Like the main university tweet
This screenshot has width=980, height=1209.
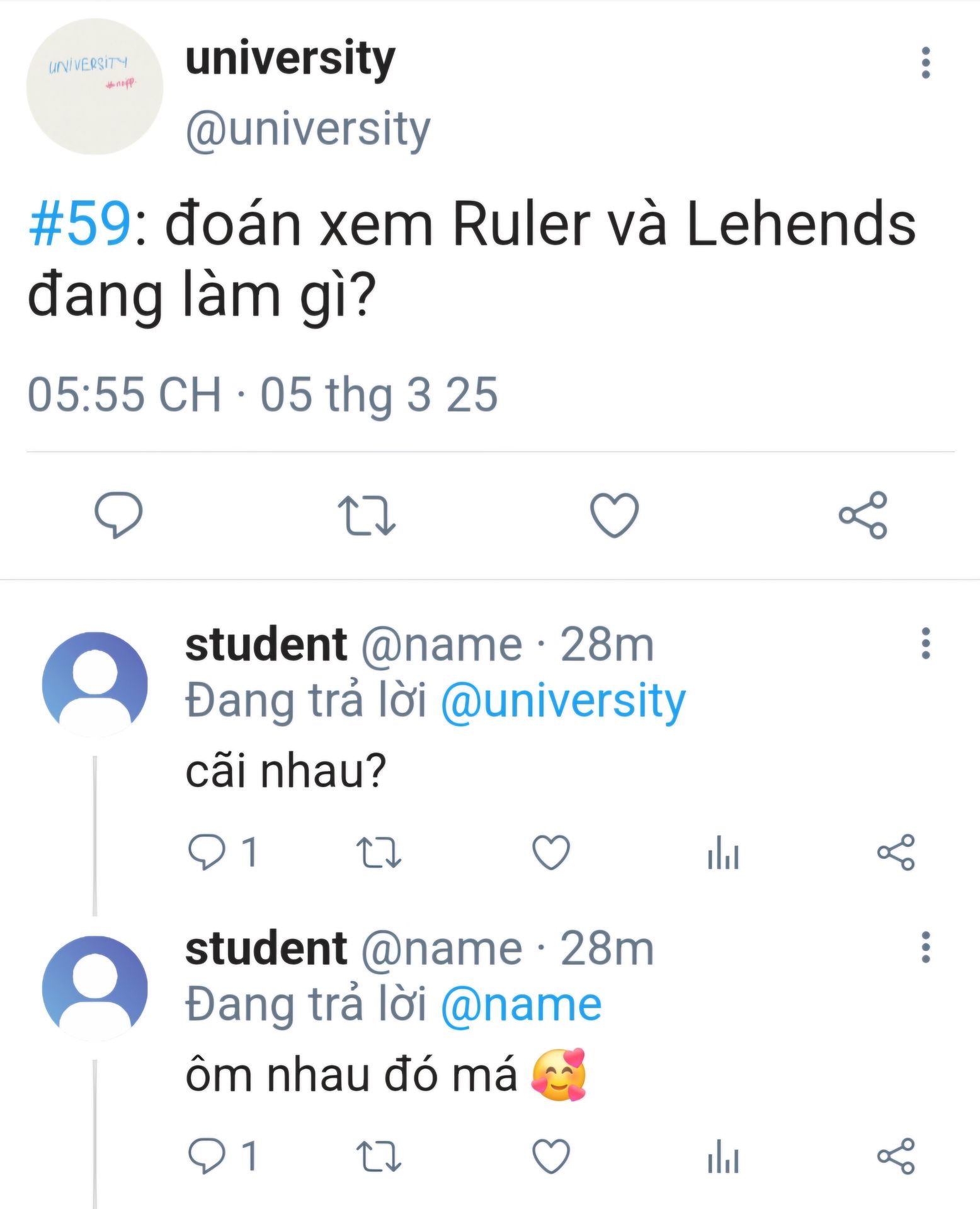pyautogui.click(x=614, y=514)
